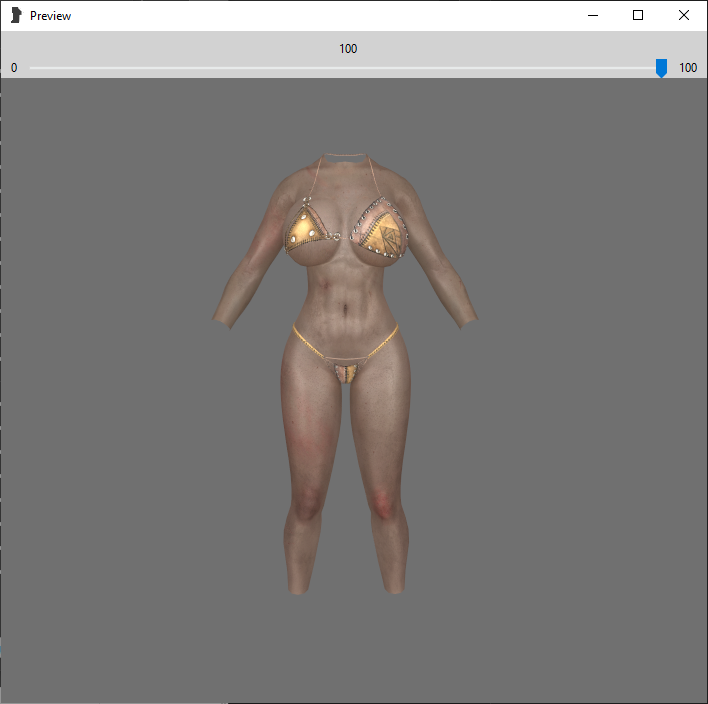The width and height of the screenshot is (708, 704).
Task: Minimize the Preview window
Action: pos(593,15)
